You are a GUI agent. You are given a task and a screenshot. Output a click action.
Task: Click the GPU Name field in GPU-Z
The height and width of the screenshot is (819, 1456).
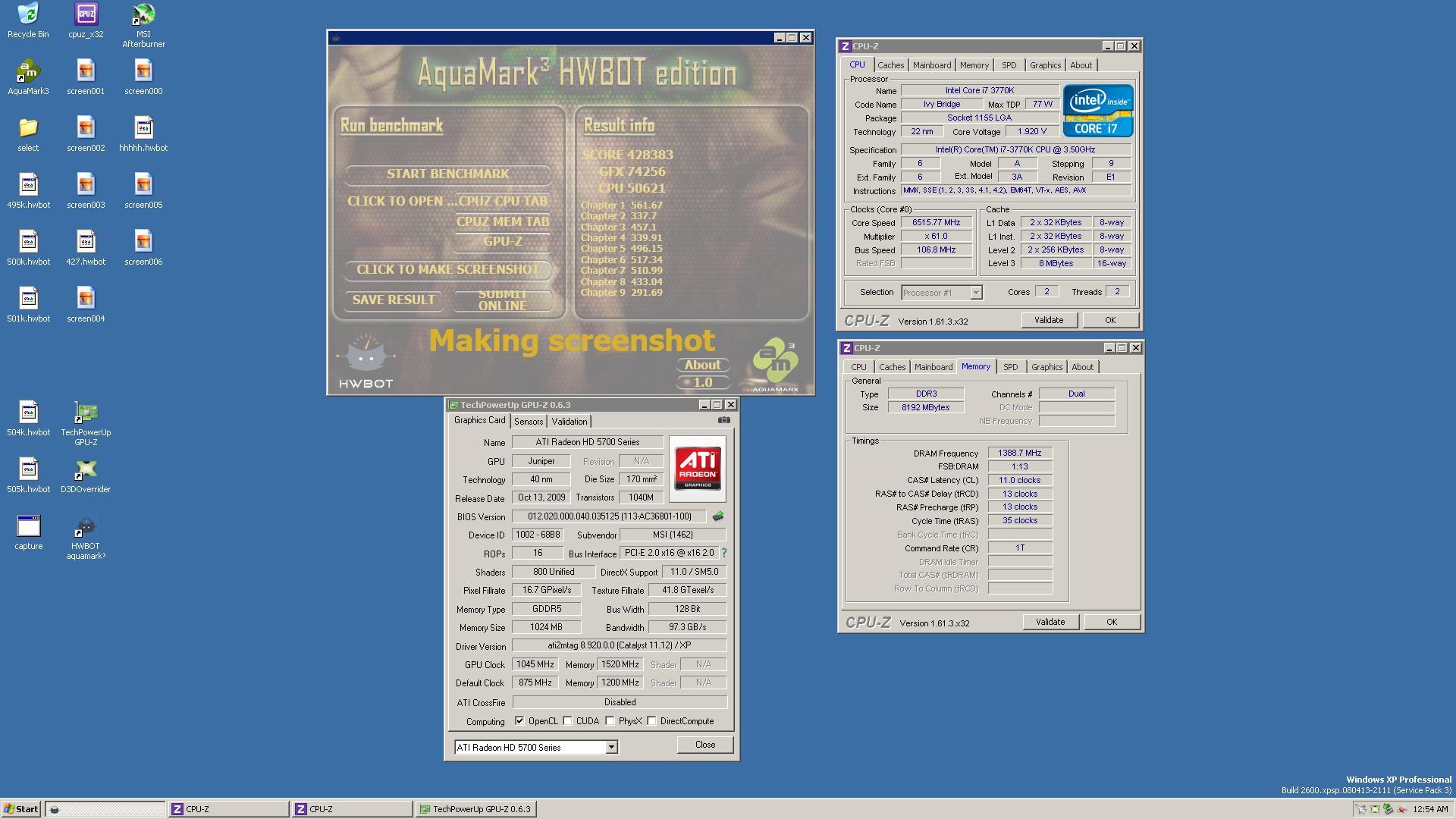pos(588,442)
